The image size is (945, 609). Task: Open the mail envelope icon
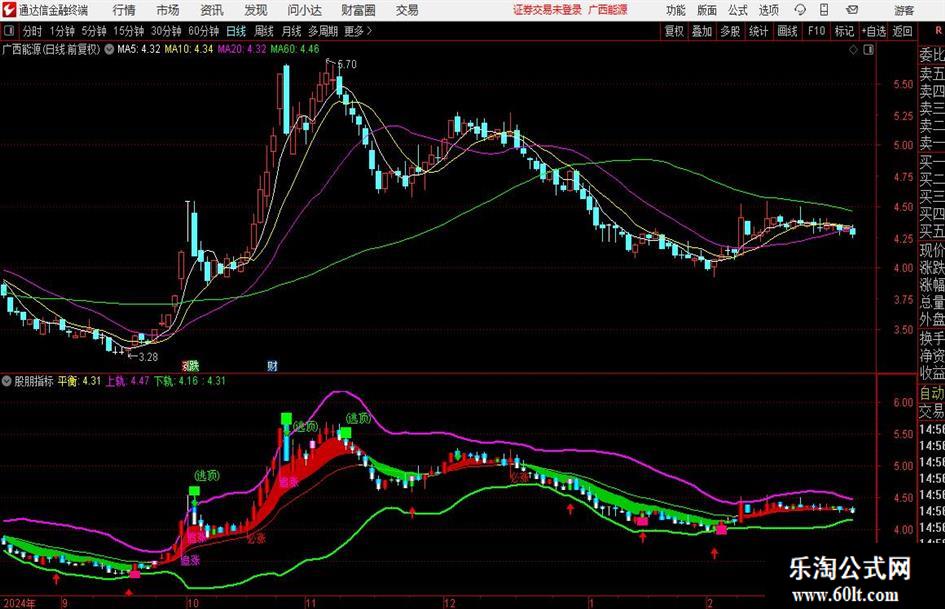coord(852,10)
